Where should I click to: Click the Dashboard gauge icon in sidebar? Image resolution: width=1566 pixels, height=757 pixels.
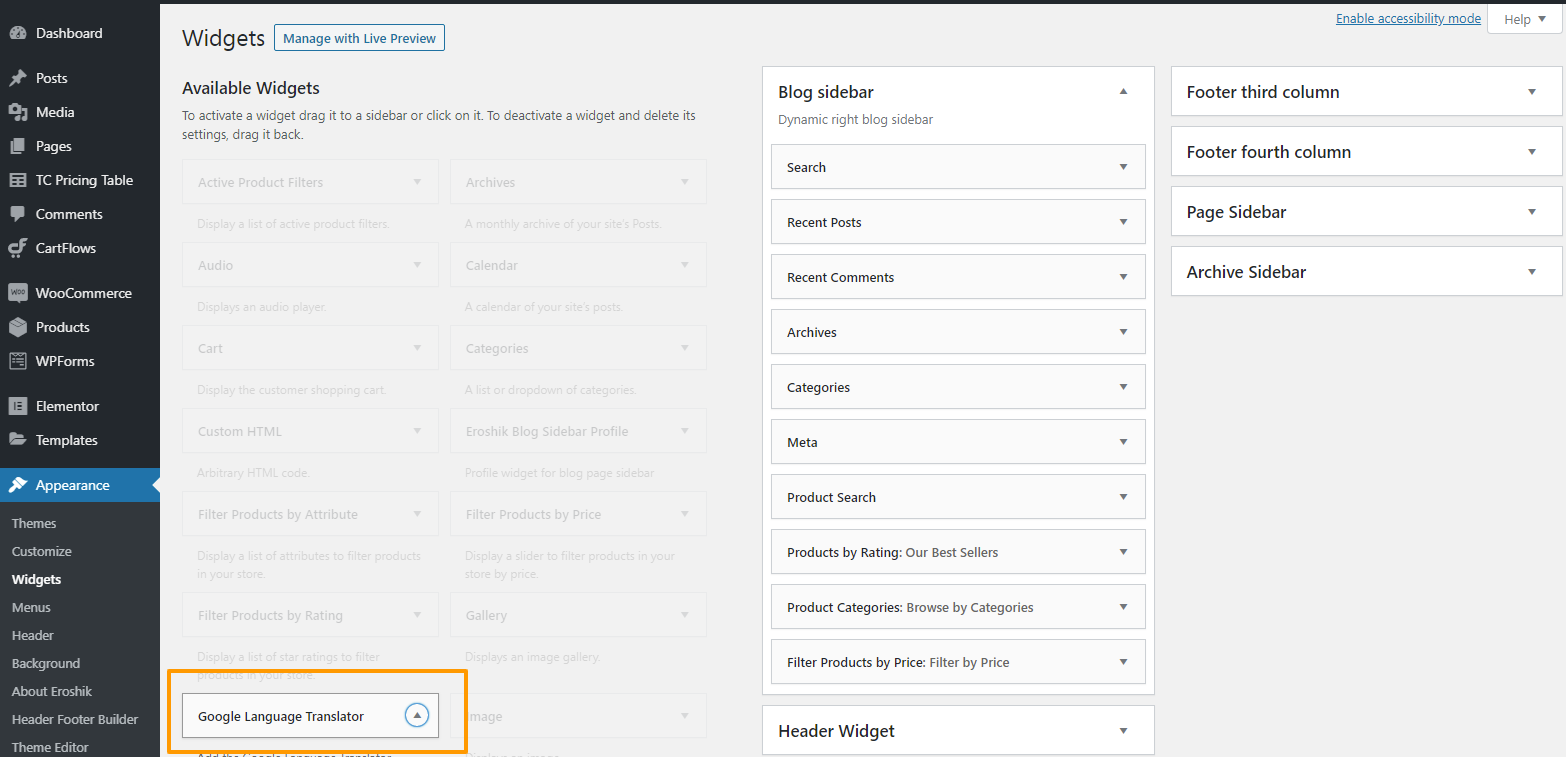18,33
